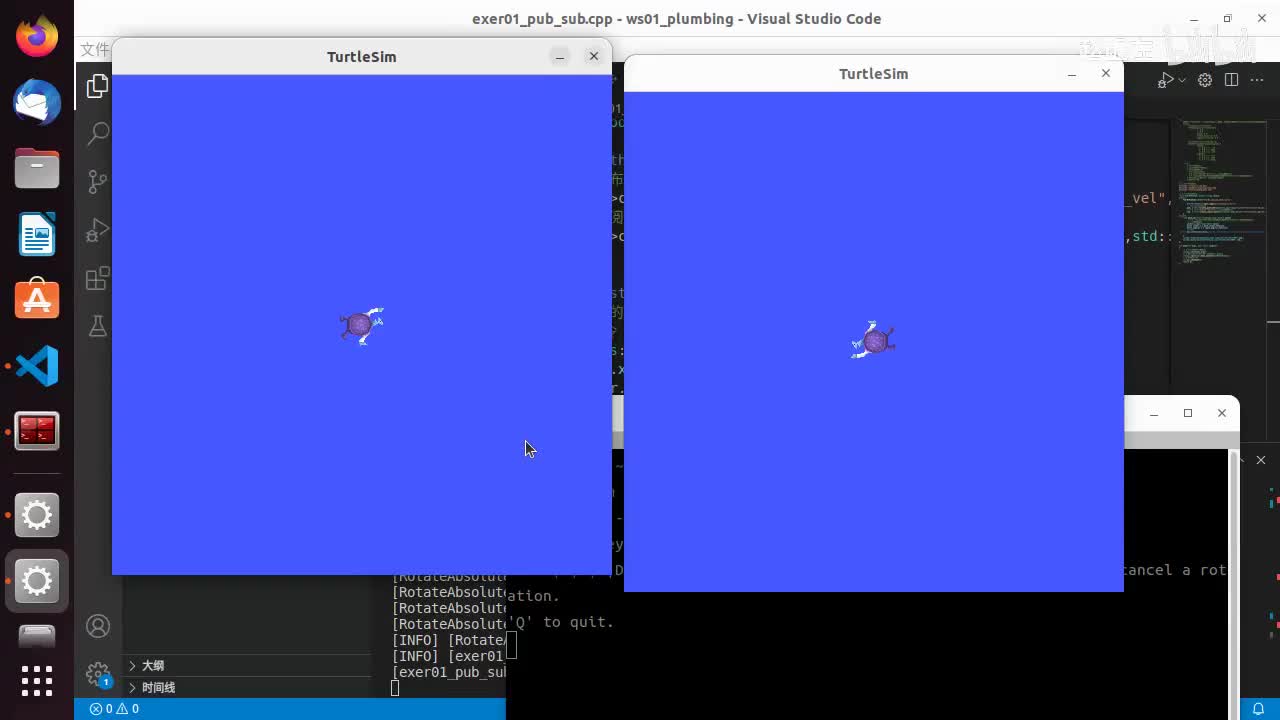
Task: Launch Thunderbird Mail from the dock
Action: pyautogui.click(x=37, y=103)
